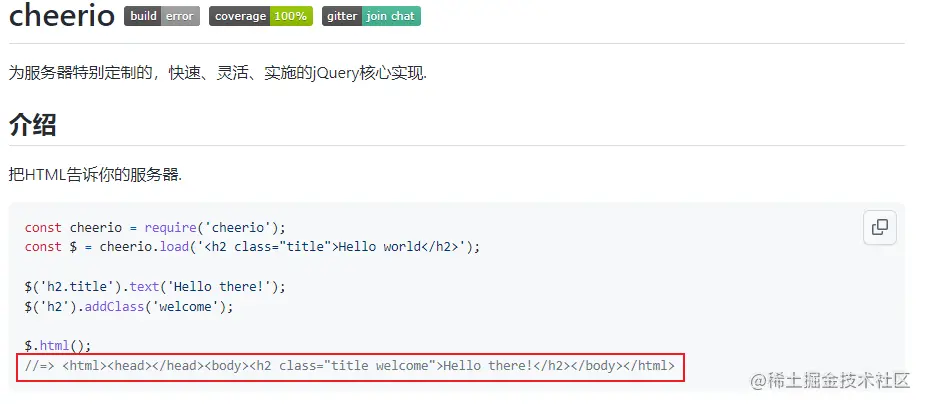
Task: Select the 把HTML告诉你的服务器 paragraph
Action: pos(96,175)
